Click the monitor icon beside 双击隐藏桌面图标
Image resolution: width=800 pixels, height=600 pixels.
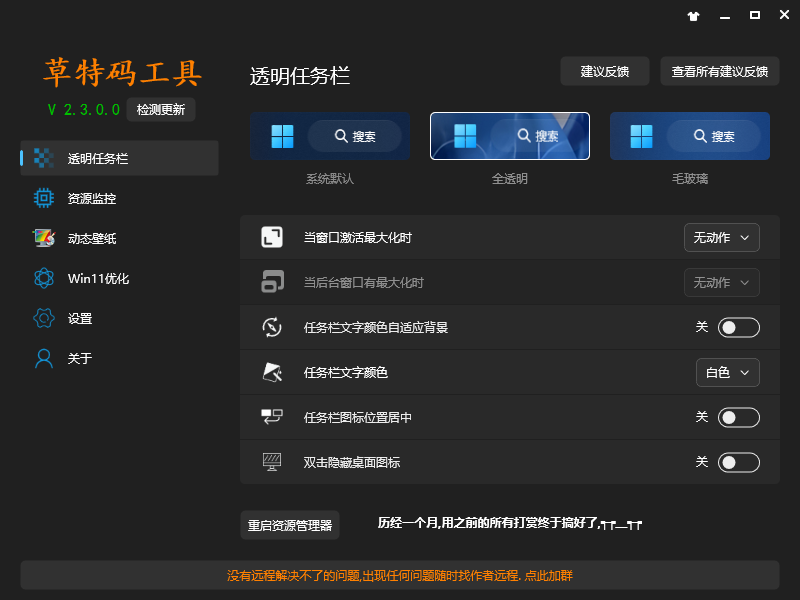point(272,462)
